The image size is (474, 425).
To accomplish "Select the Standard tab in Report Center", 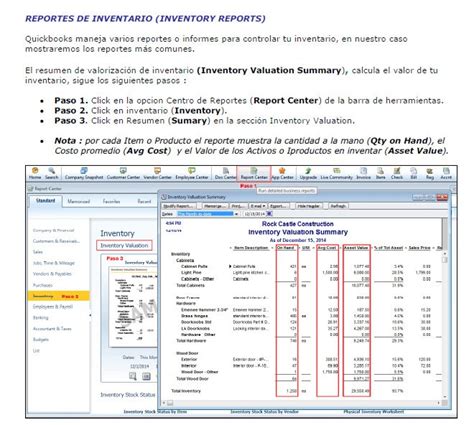I will [46, 201].
